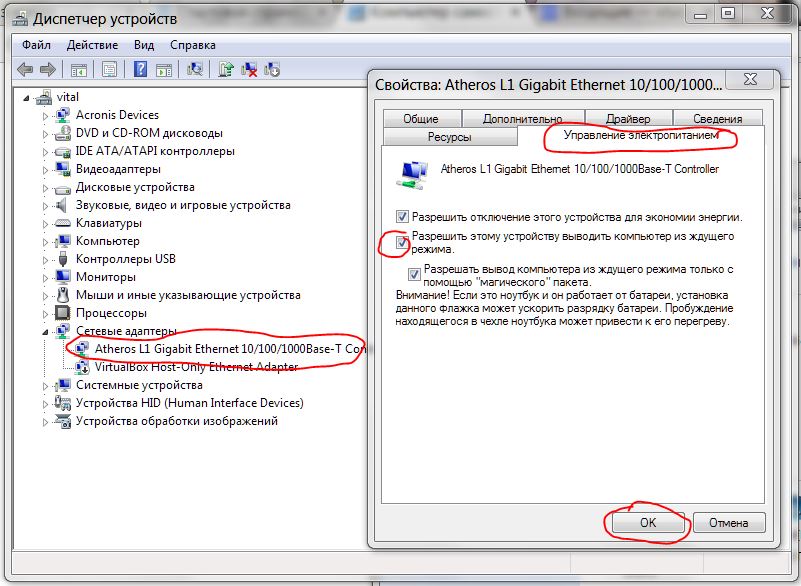Expand the Процессоры node

click(45, 314)
